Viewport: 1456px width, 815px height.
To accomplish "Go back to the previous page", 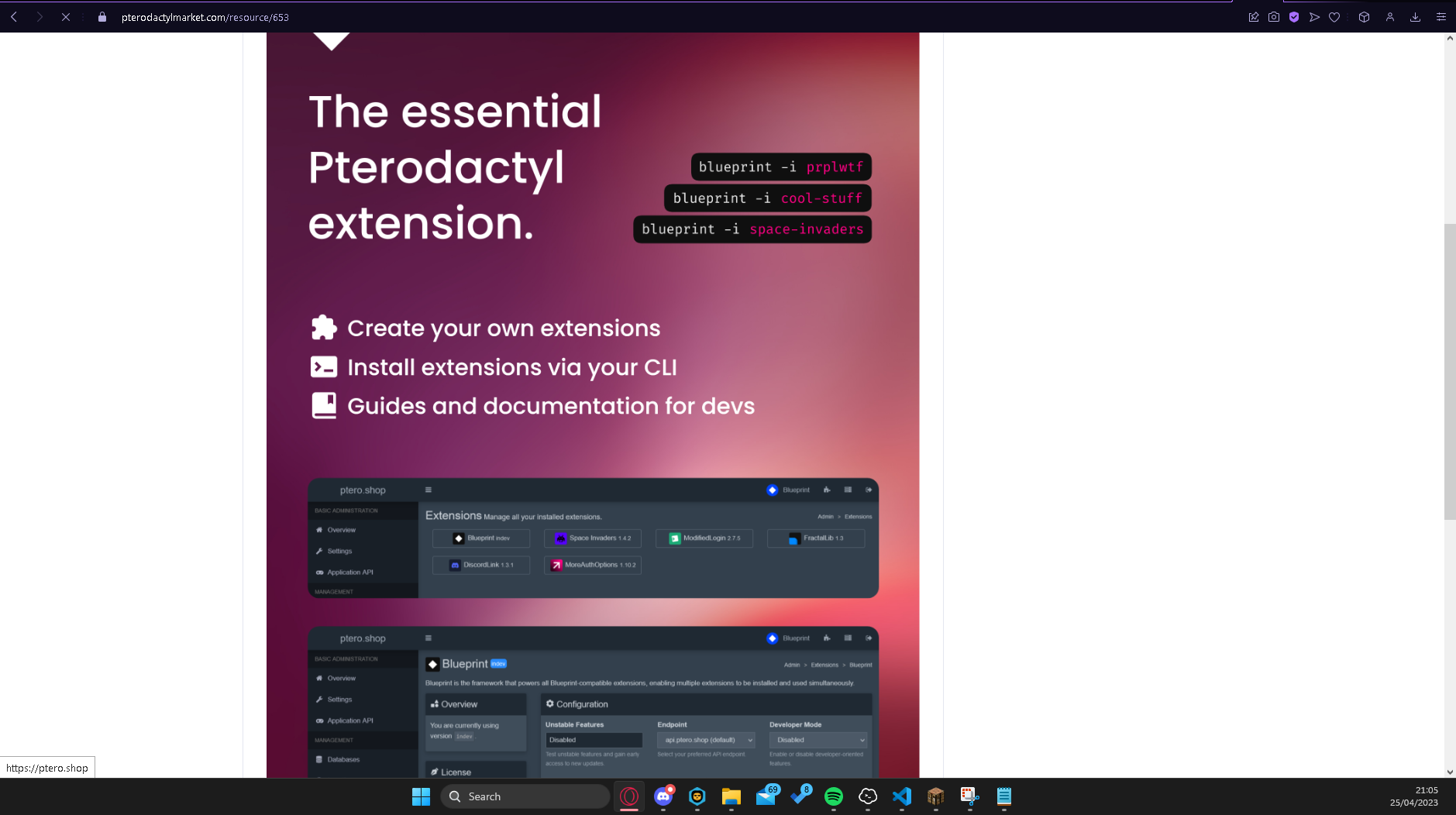I will coord(14,16).
